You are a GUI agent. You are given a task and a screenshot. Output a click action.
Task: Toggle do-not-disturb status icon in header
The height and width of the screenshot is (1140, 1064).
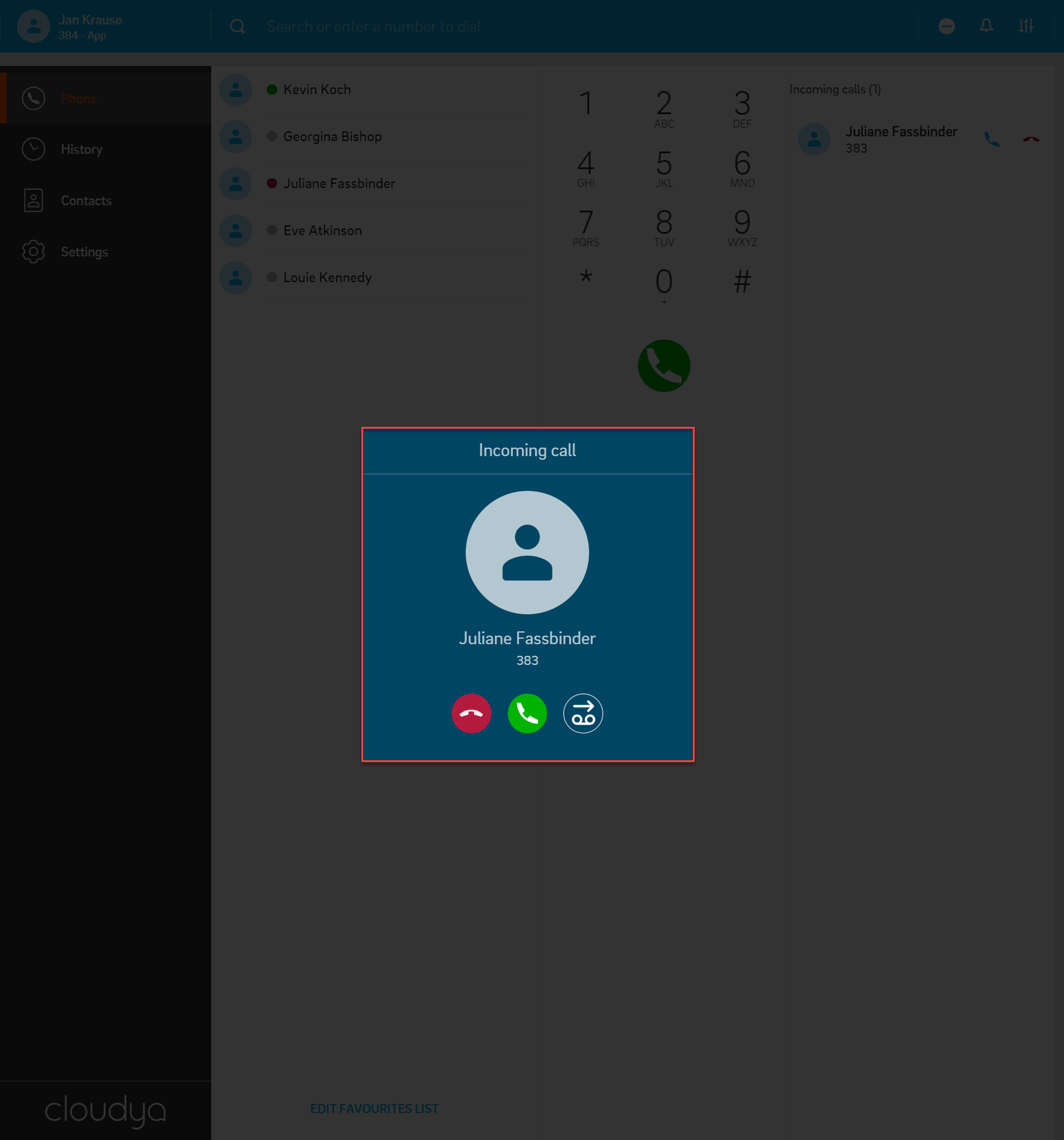point(946,26)
